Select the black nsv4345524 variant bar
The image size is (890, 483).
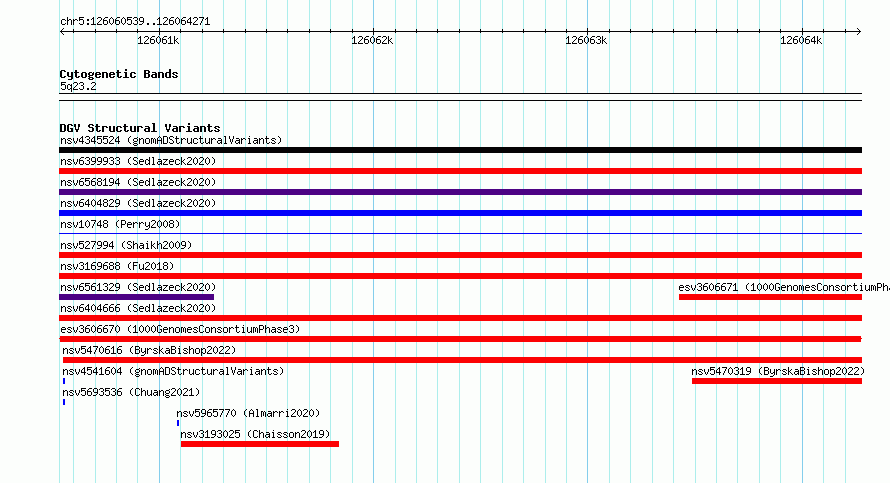(x=460, y=150)
